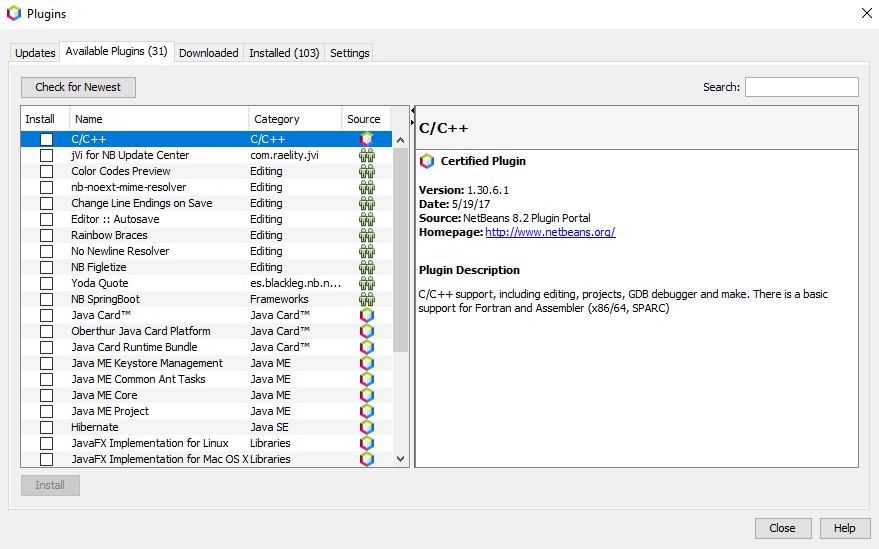The width and height of the screenshot is (879, 549).
Task: Click the NetBeans source icon for JavaFX Implementation for Mac OS X
Action: [367, 459]
